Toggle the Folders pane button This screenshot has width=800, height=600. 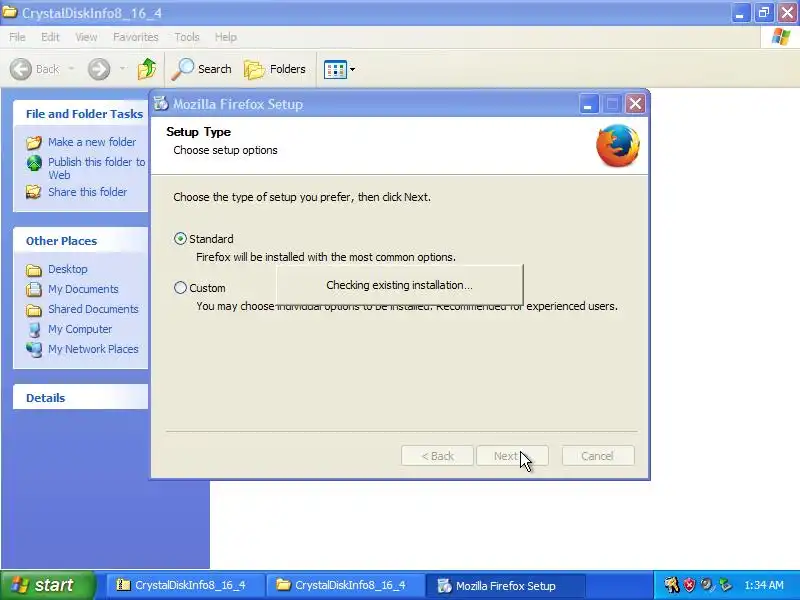275,69
